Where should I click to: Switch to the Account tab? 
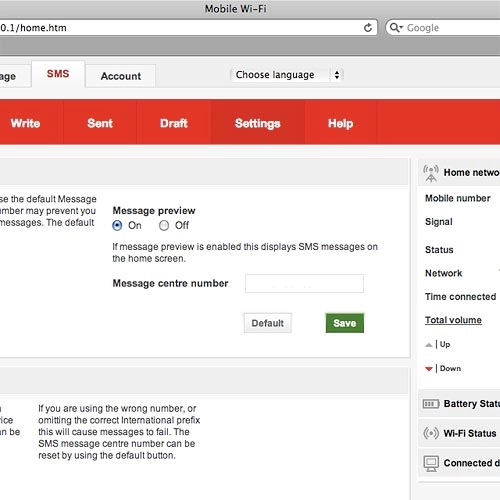click(x=121, y=76)
